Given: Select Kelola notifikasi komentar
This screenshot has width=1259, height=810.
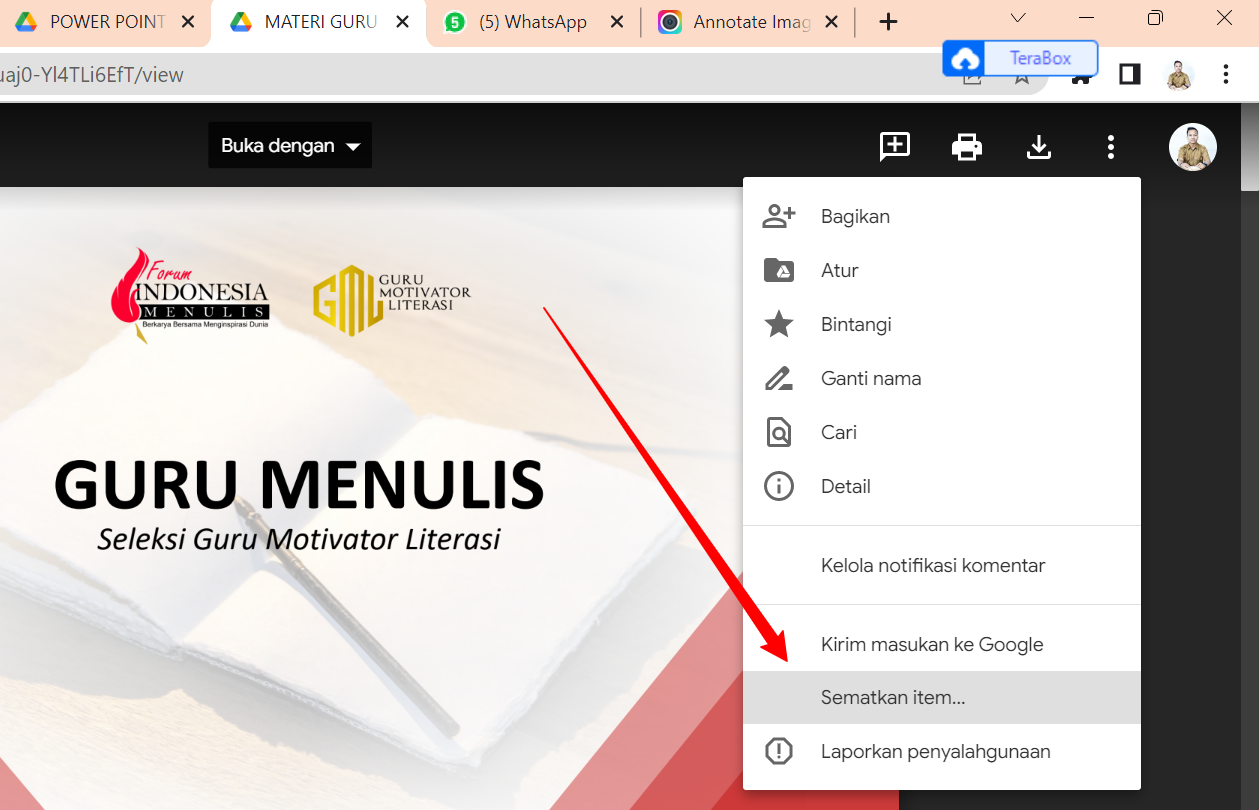Looking at the screenshot, I should [x=941, y=565].
